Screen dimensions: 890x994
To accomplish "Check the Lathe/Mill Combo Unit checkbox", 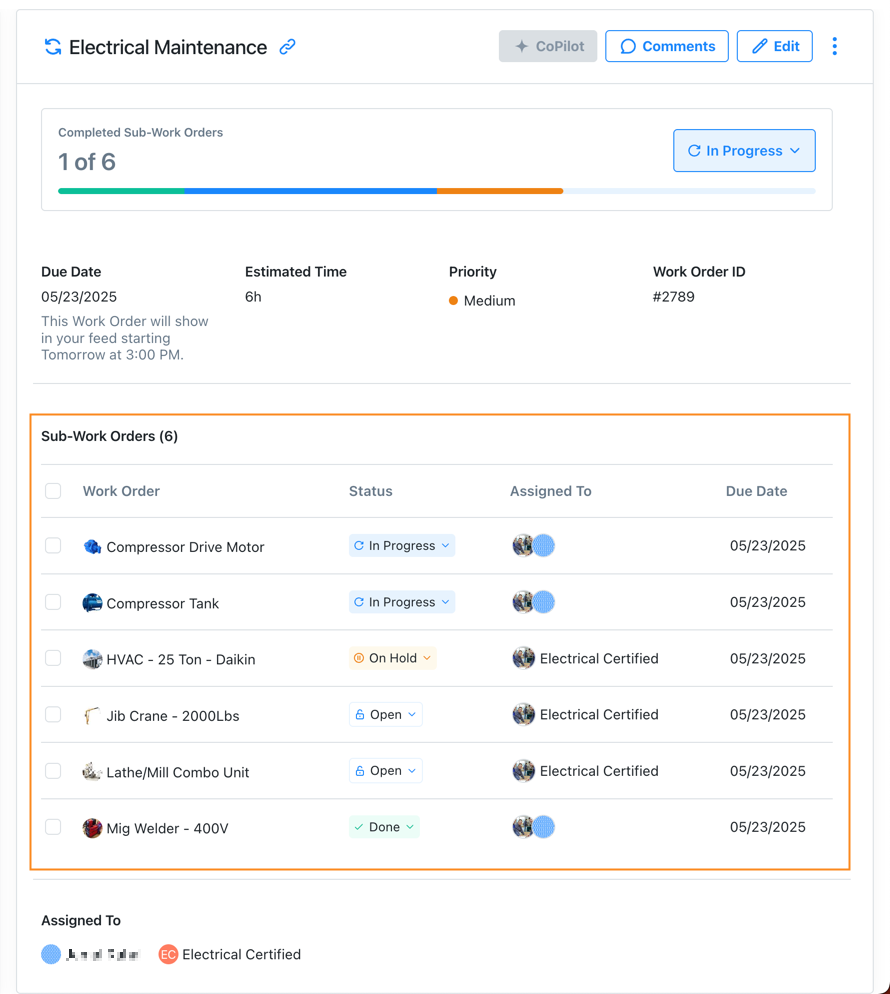I will point(53,771).
